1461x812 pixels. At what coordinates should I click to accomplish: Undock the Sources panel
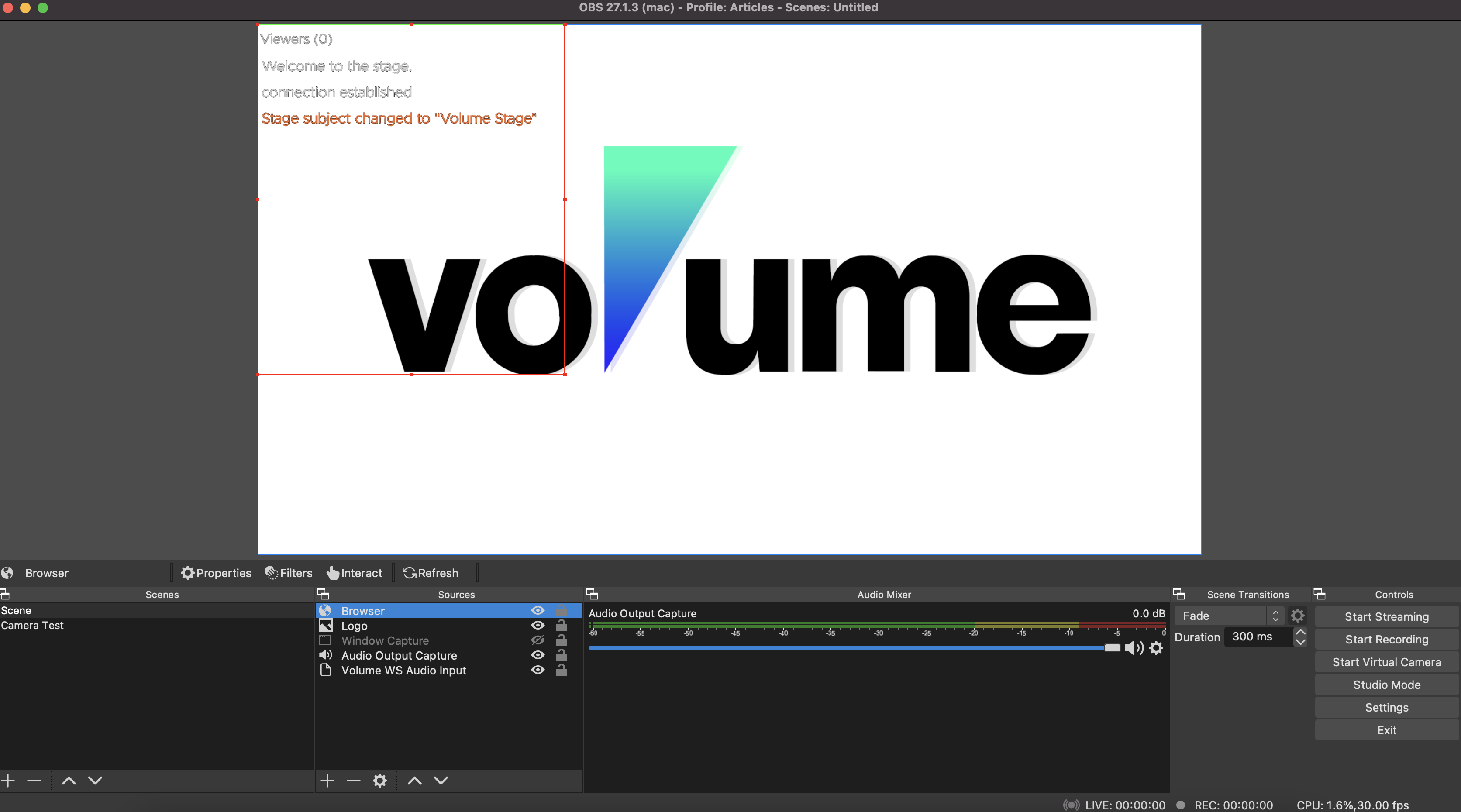(323, 594)
